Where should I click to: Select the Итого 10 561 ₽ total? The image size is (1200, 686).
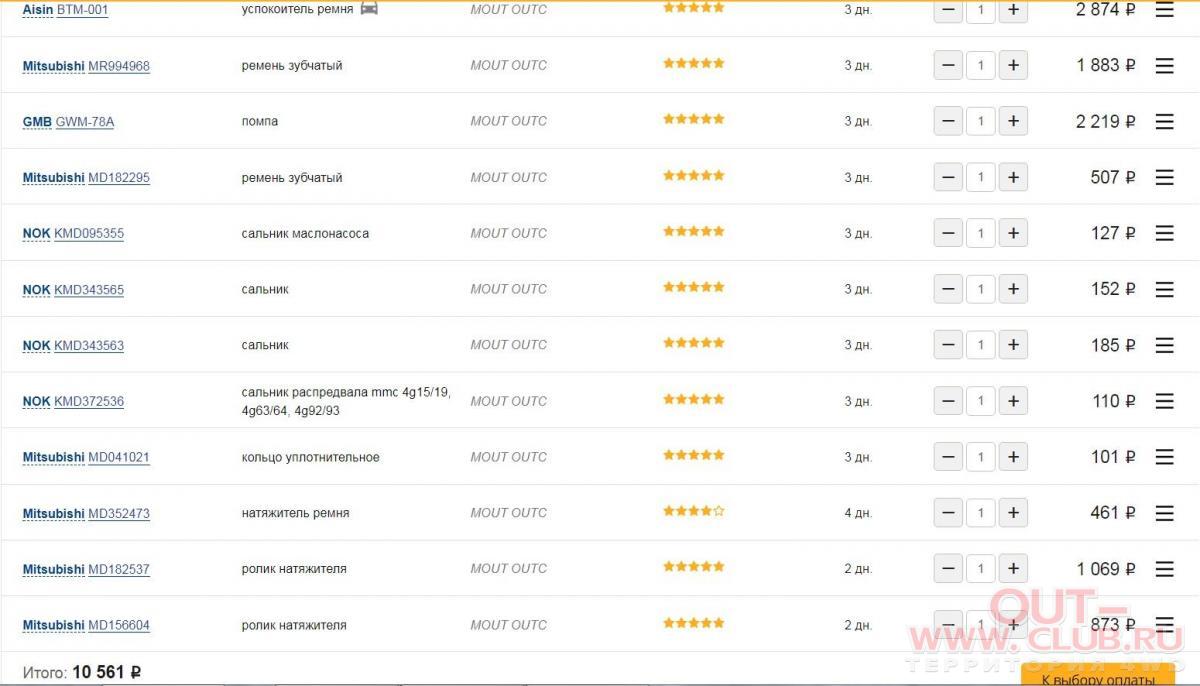(x=82, y=673)
